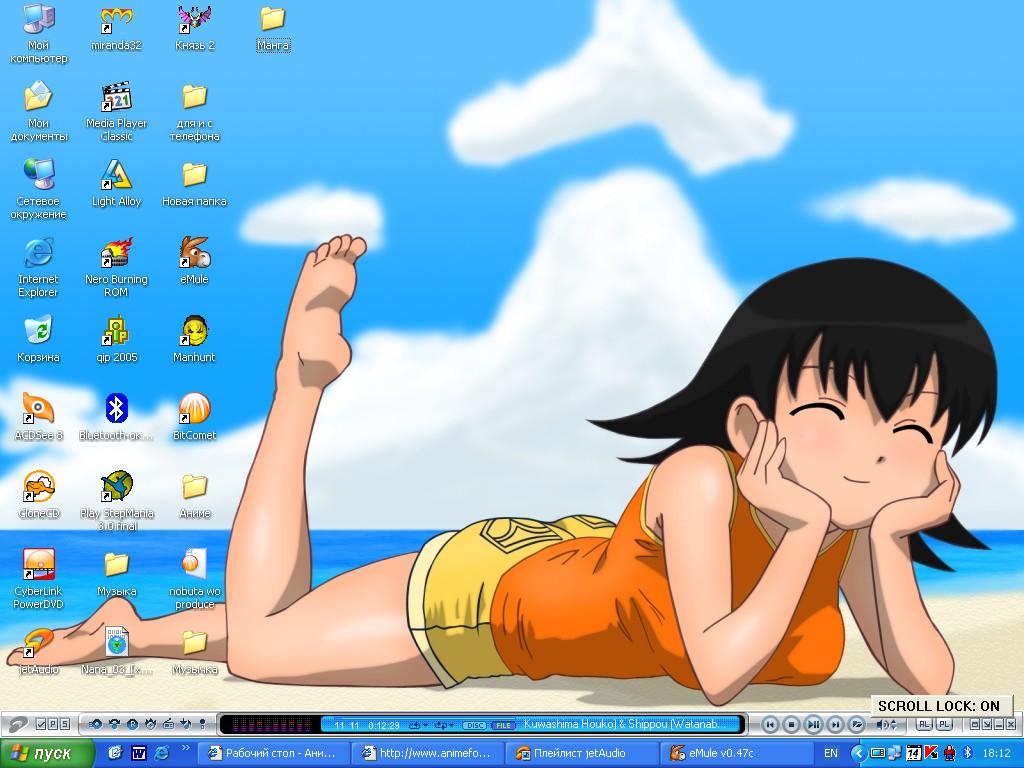Viewport: 1024px width, 768px height.
Task: Open the jetAudio repeat mode dropdown
Action: (419, 725)
